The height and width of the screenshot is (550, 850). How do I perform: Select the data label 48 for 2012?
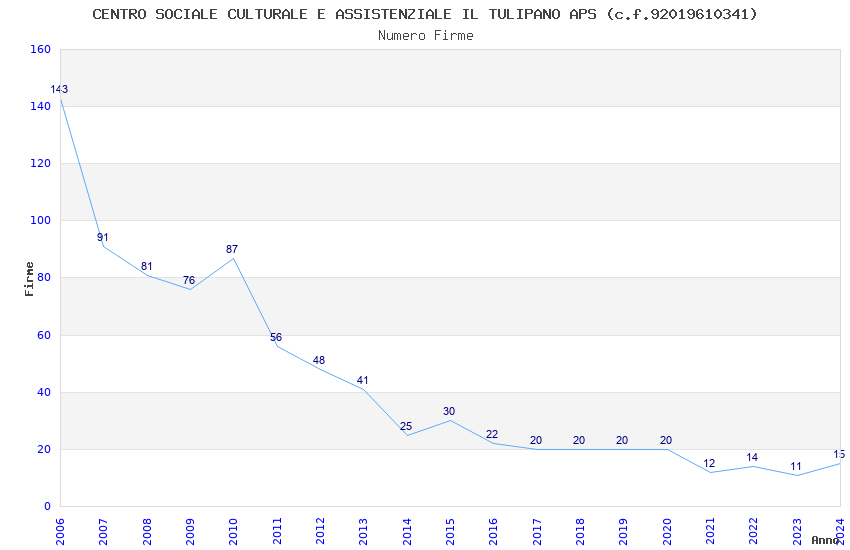coord(319,360)
